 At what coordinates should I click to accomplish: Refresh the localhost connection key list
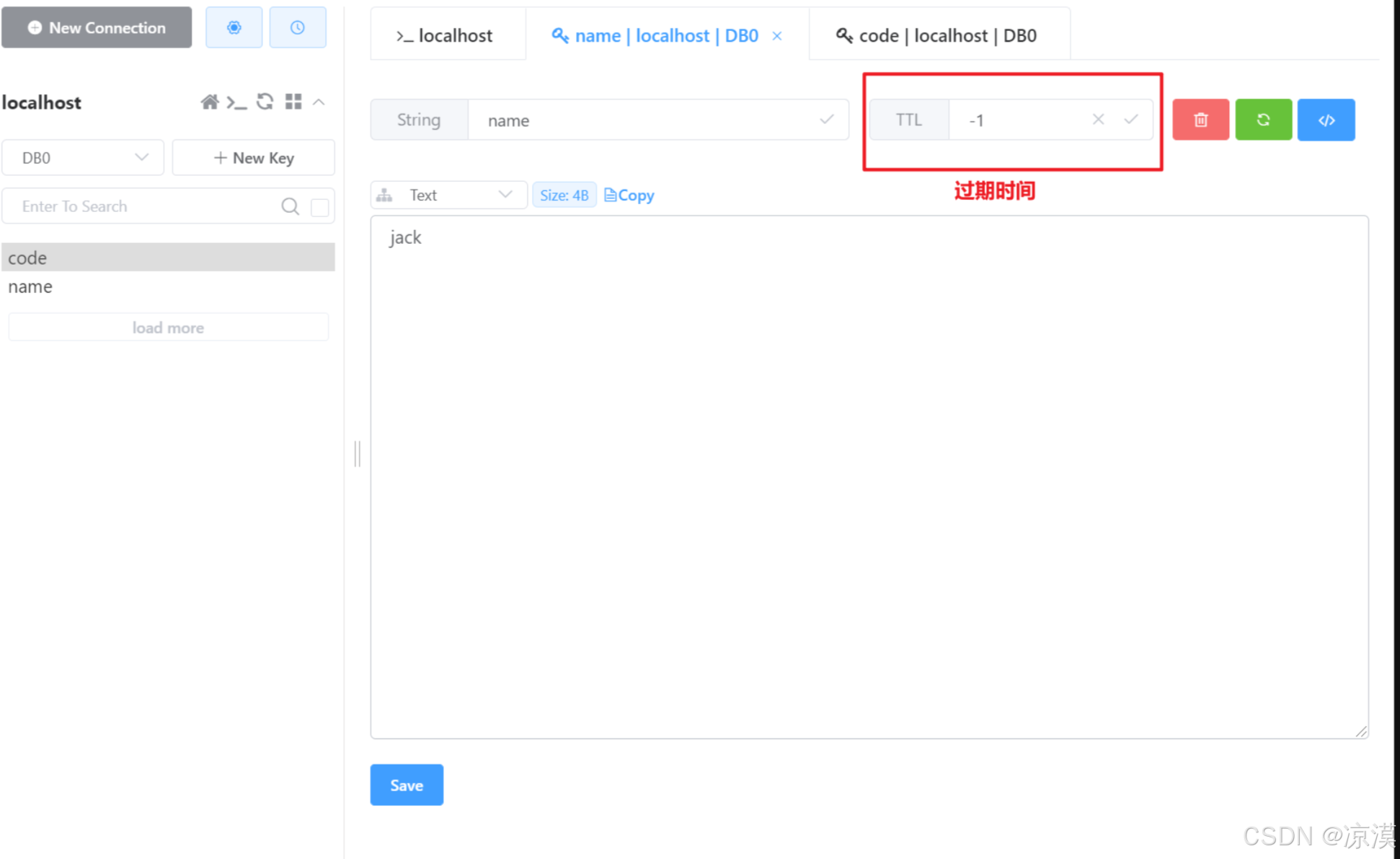265,102
